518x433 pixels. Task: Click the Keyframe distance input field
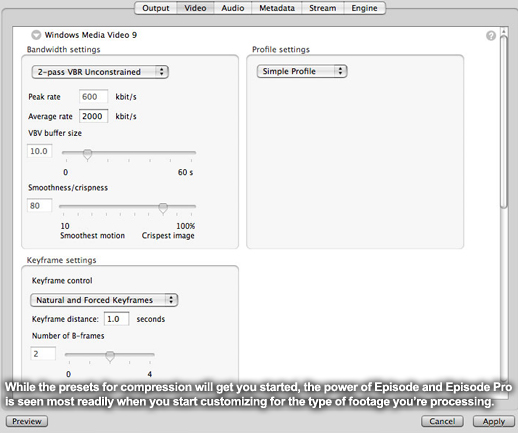(x=116, y=319)
